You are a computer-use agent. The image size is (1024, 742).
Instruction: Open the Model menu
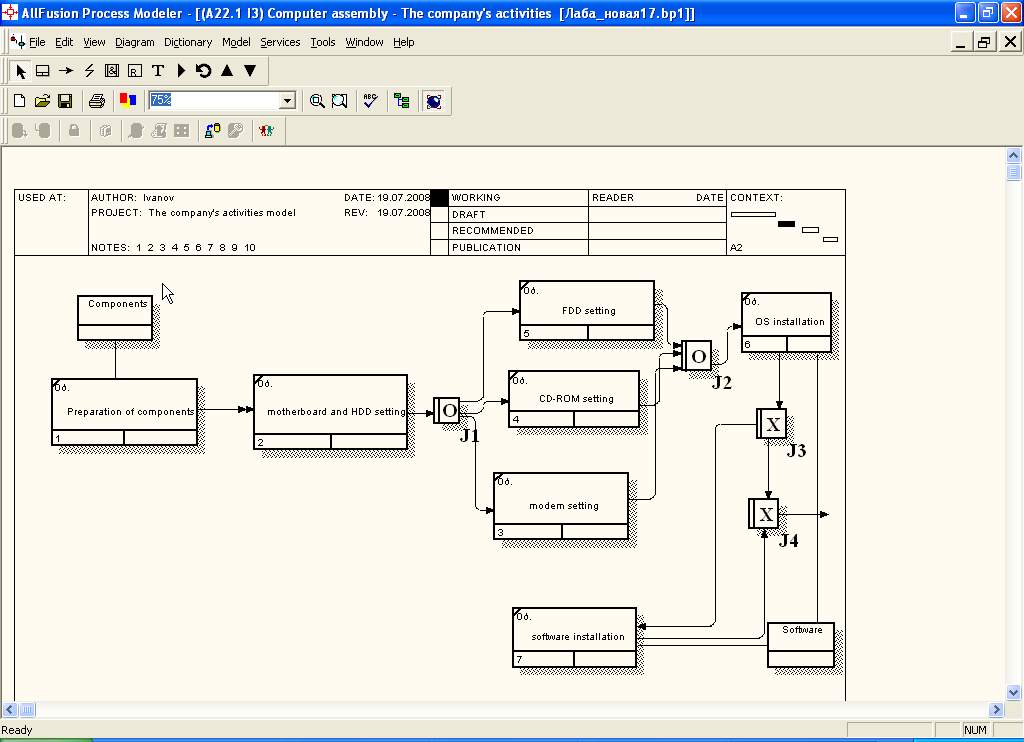(x=236, y=42)
